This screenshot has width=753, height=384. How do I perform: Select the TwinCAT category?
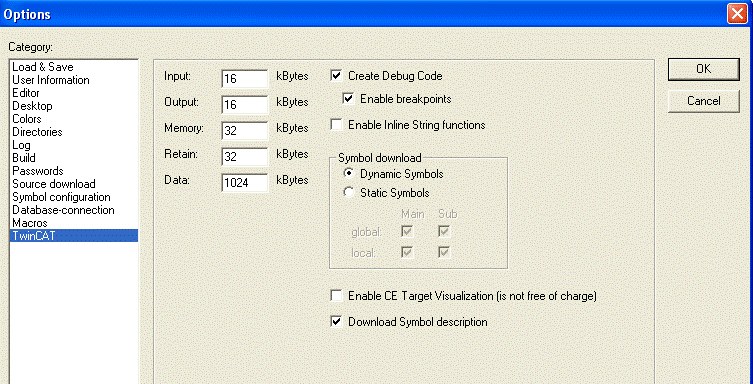coord(74,236)
